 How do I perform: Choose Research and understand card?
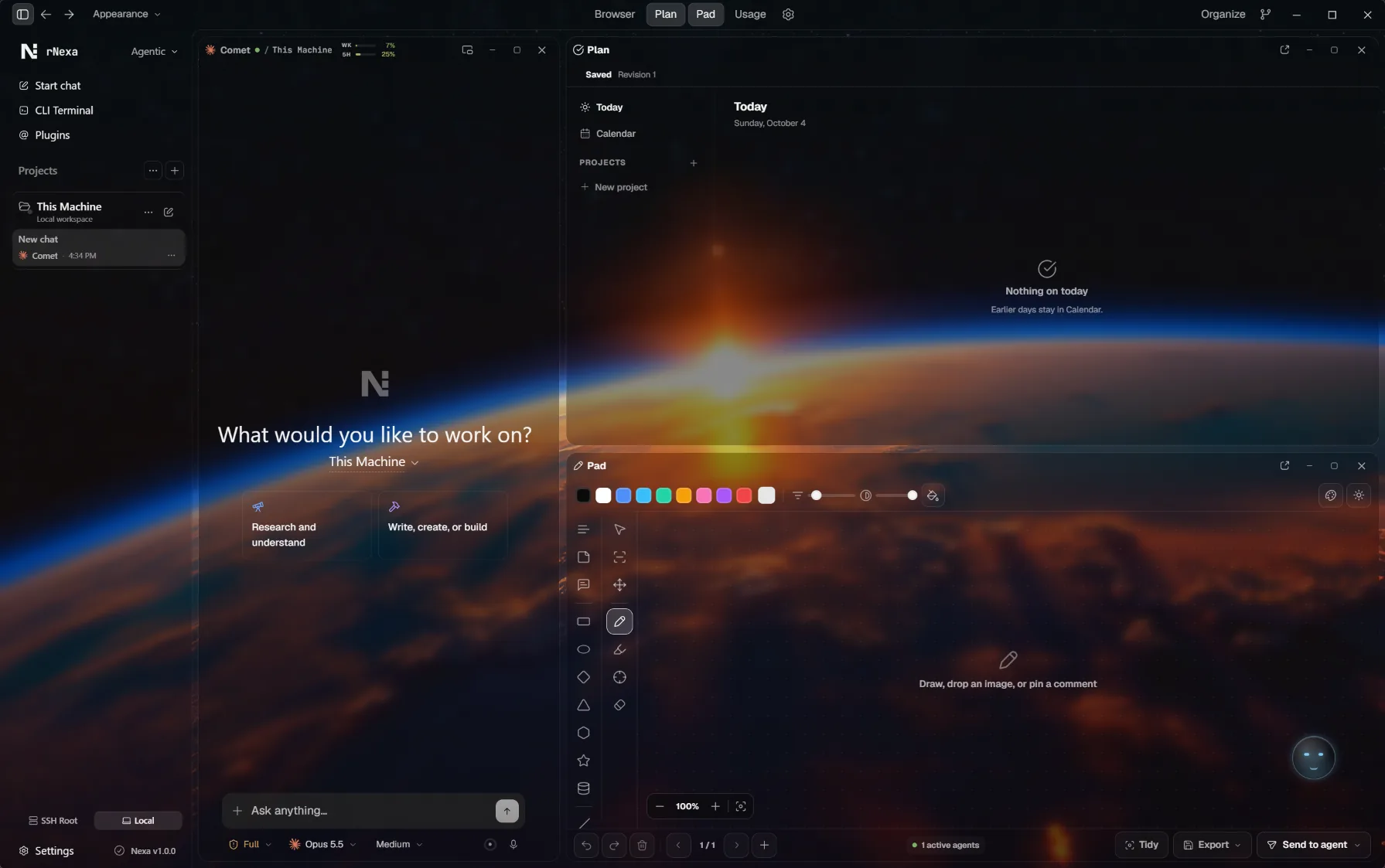click(x=306, y=526)
